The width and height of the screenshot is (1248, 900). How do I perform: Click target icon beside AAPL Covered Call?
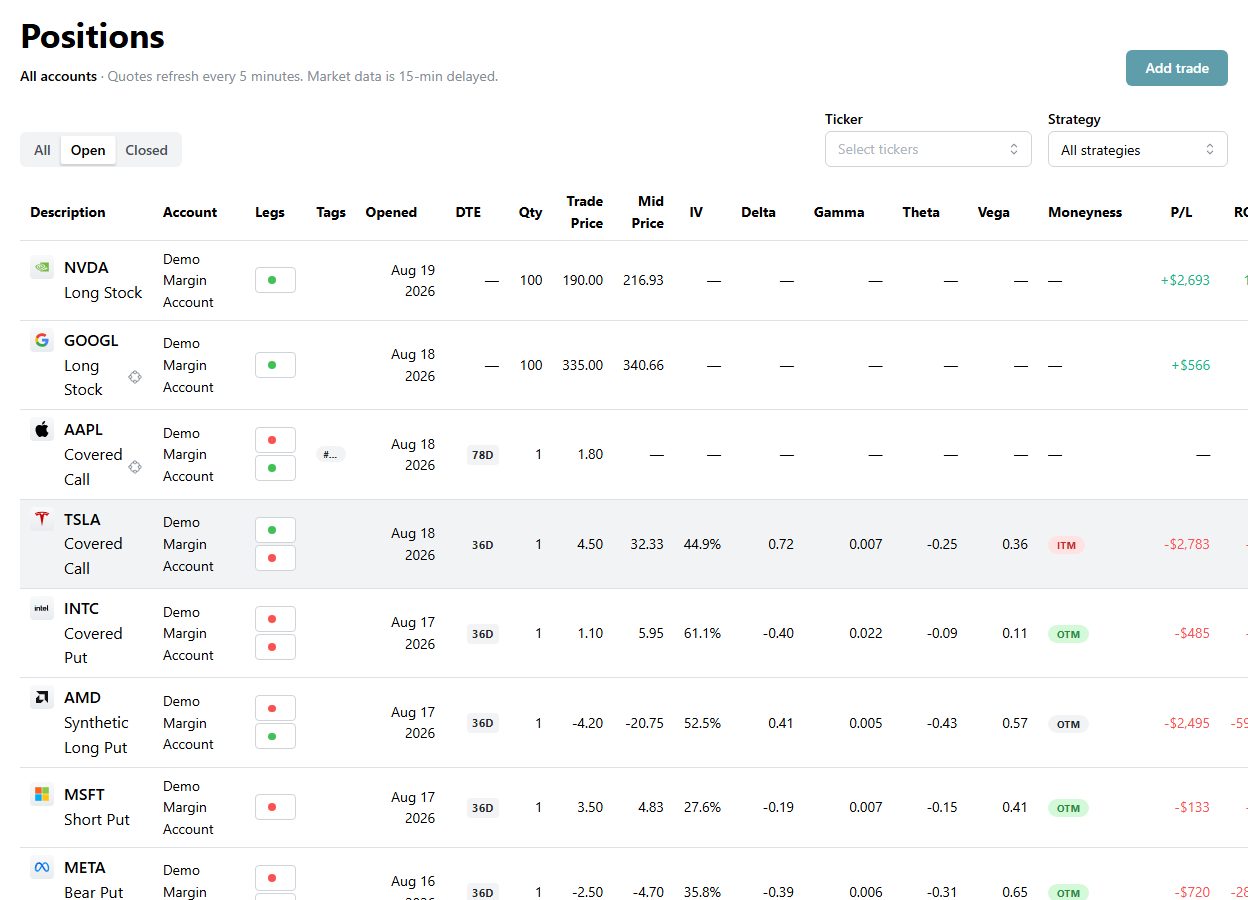tap(135, 467)
